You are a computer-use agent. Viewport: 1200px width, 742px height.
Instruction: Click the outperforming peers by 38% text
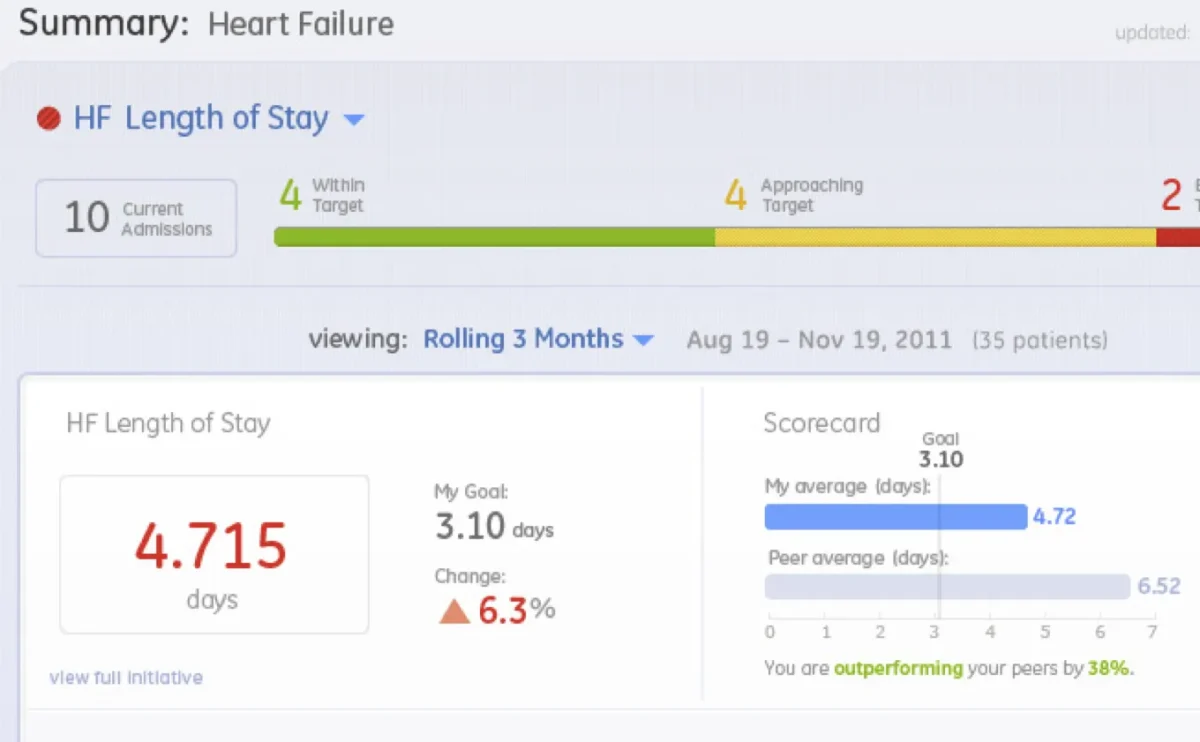(x=948, y=668)
